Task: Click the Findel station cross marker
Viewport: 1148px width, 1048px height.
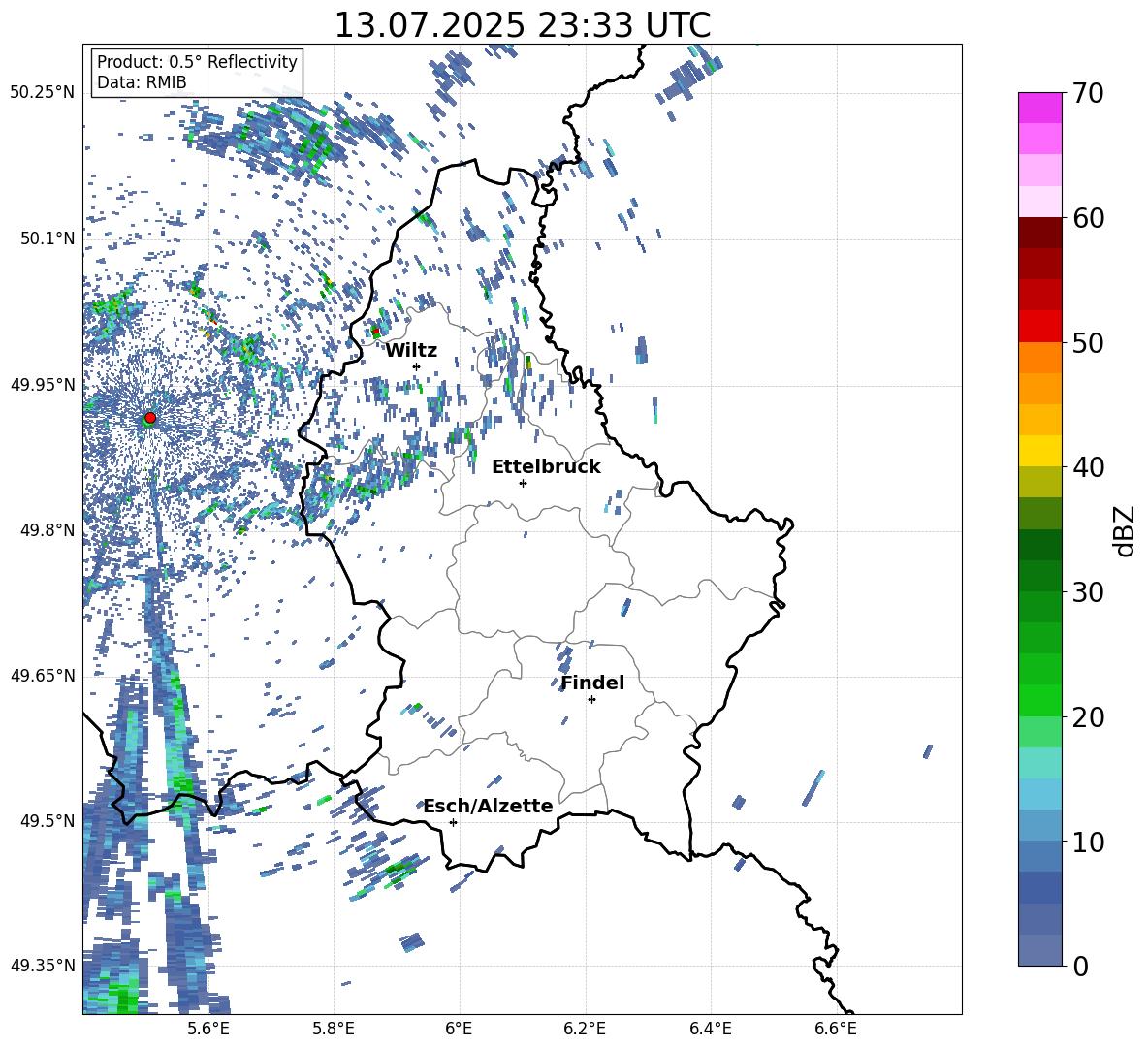Action: (591, 700)
